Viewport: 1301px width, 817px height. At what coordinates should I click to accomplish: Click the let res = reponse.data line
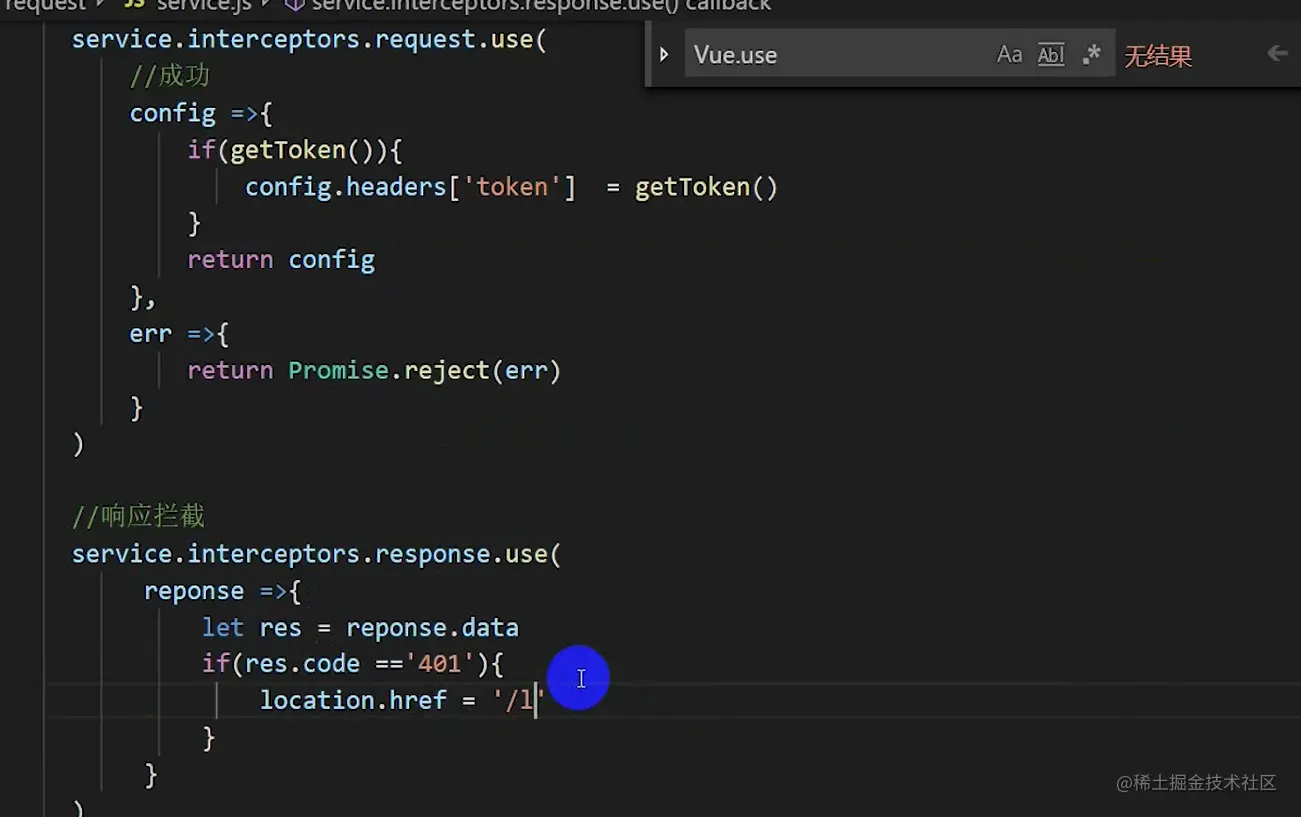(361, 628)
